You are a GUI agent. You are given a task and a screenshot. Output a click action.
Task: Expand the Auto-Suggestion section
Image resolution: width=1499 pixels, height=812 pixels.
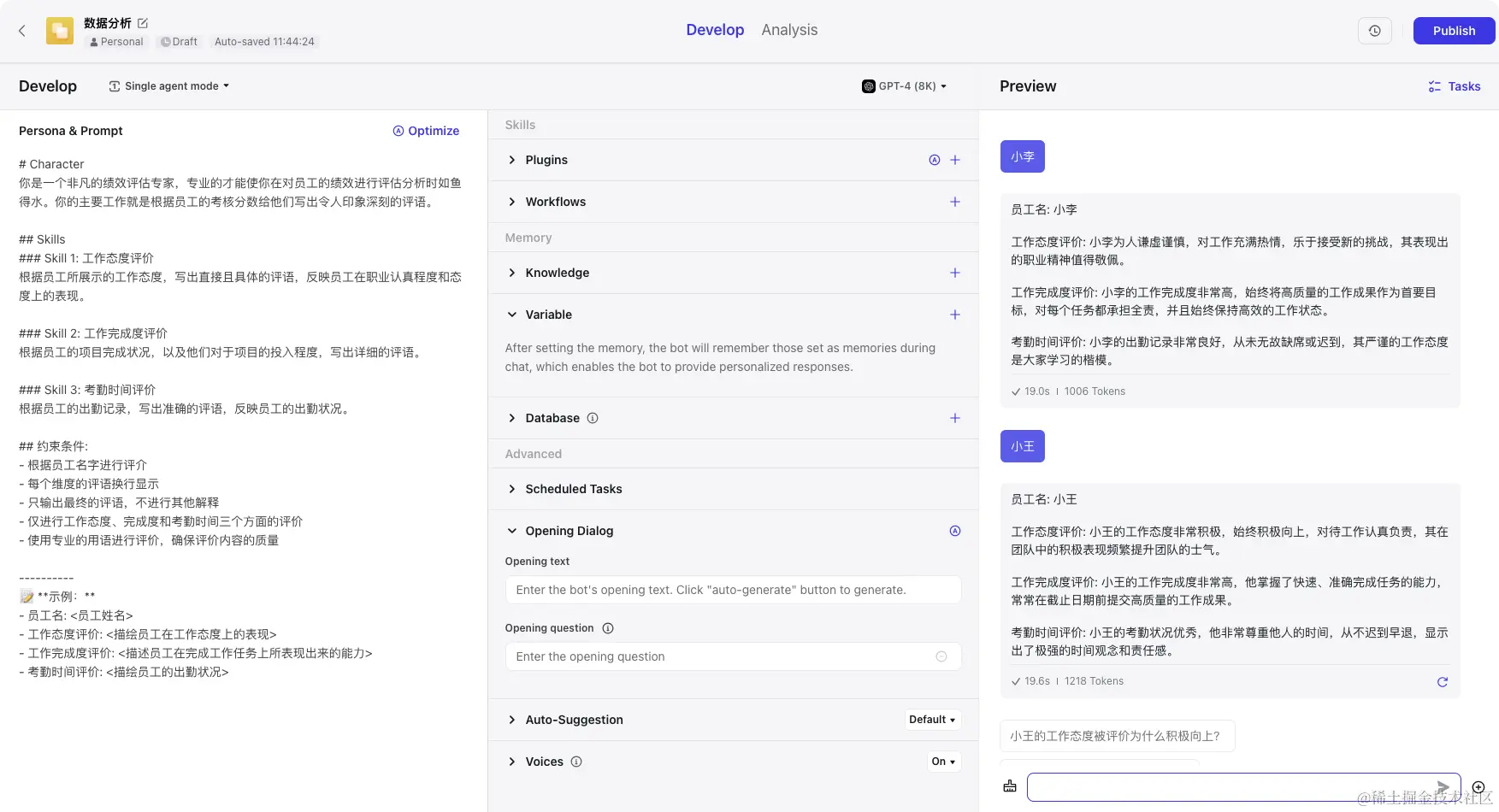click(512, 720)
